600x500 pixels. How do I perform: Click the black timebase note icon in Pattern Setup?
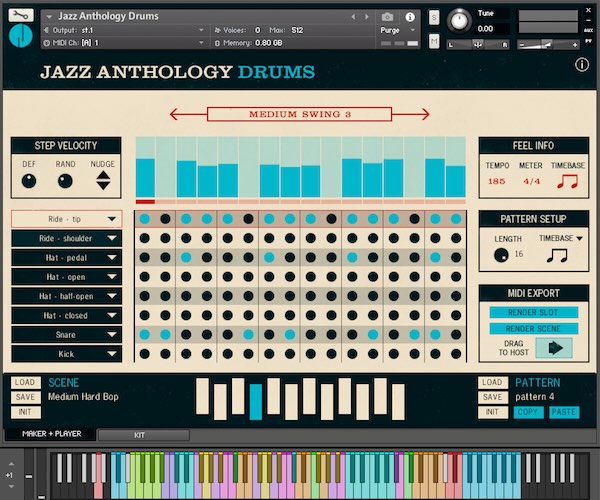coord(557,255)
